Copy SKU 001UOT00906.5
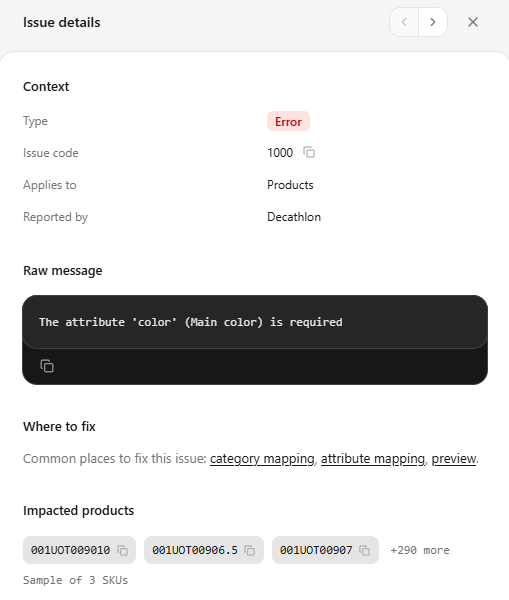 click(250, 550)
